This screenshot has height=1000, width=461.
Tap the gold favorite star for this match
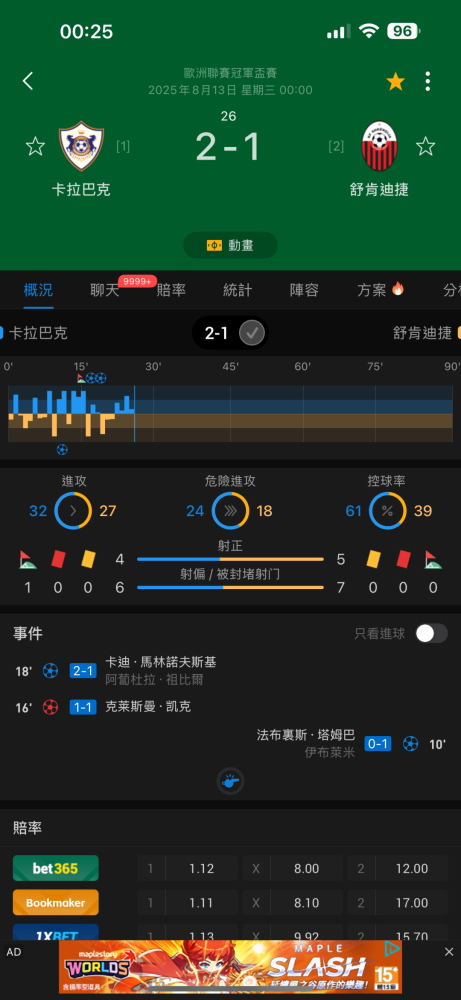tap(395, 82)
